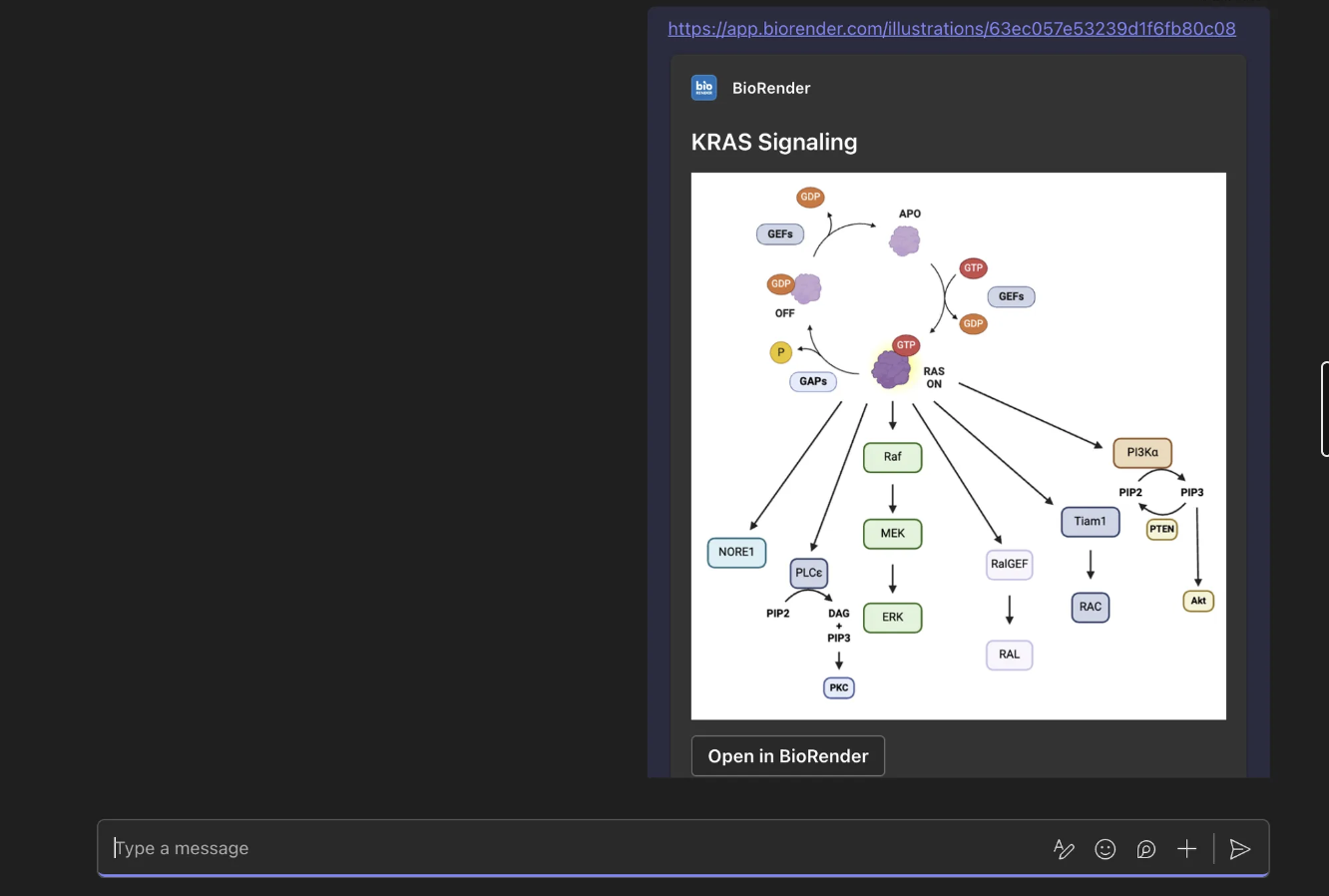Image resolution: width=1329 pixels, height=896 pixels.
Task: Insert a Loop component
Action: [1145, 848]
